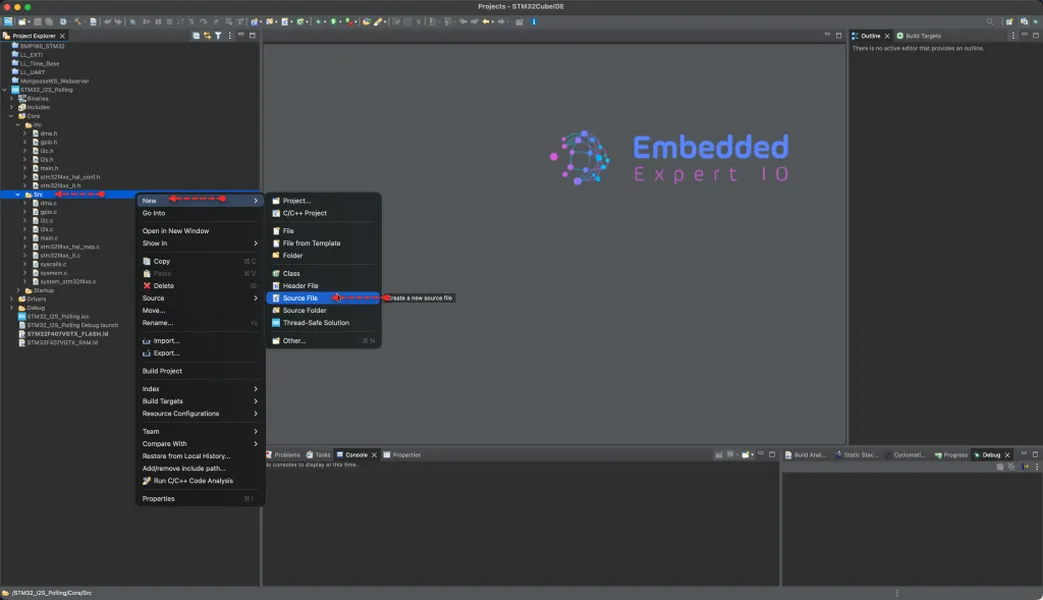Screen dimensions: 1043x600
Task: Click the Save All toolbar icon
Action: pos(49,22)
